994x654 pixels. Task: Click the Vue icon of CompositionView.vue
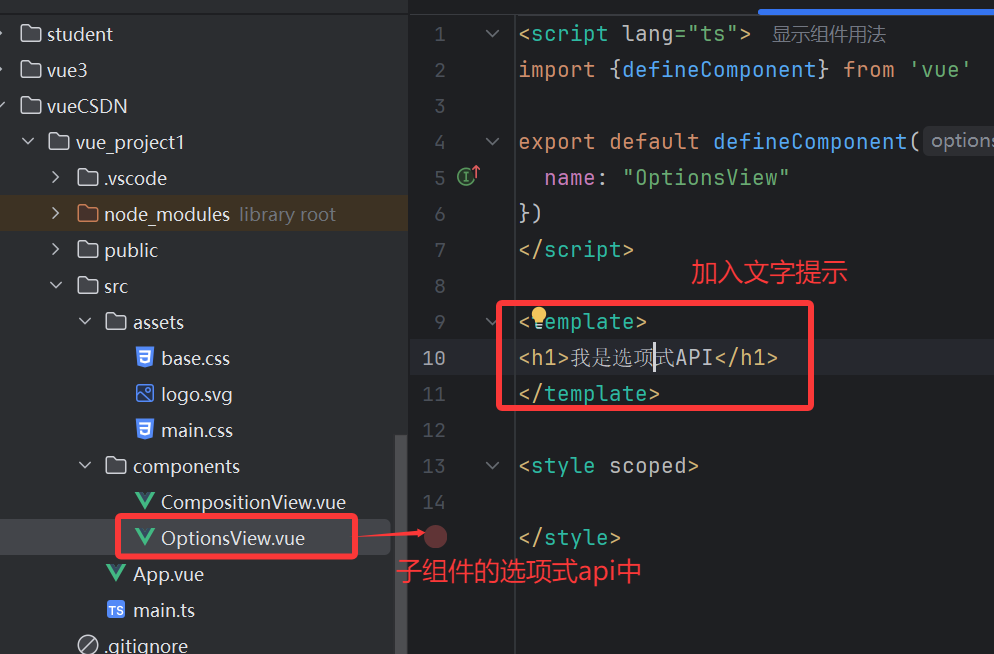click(145, 501)
